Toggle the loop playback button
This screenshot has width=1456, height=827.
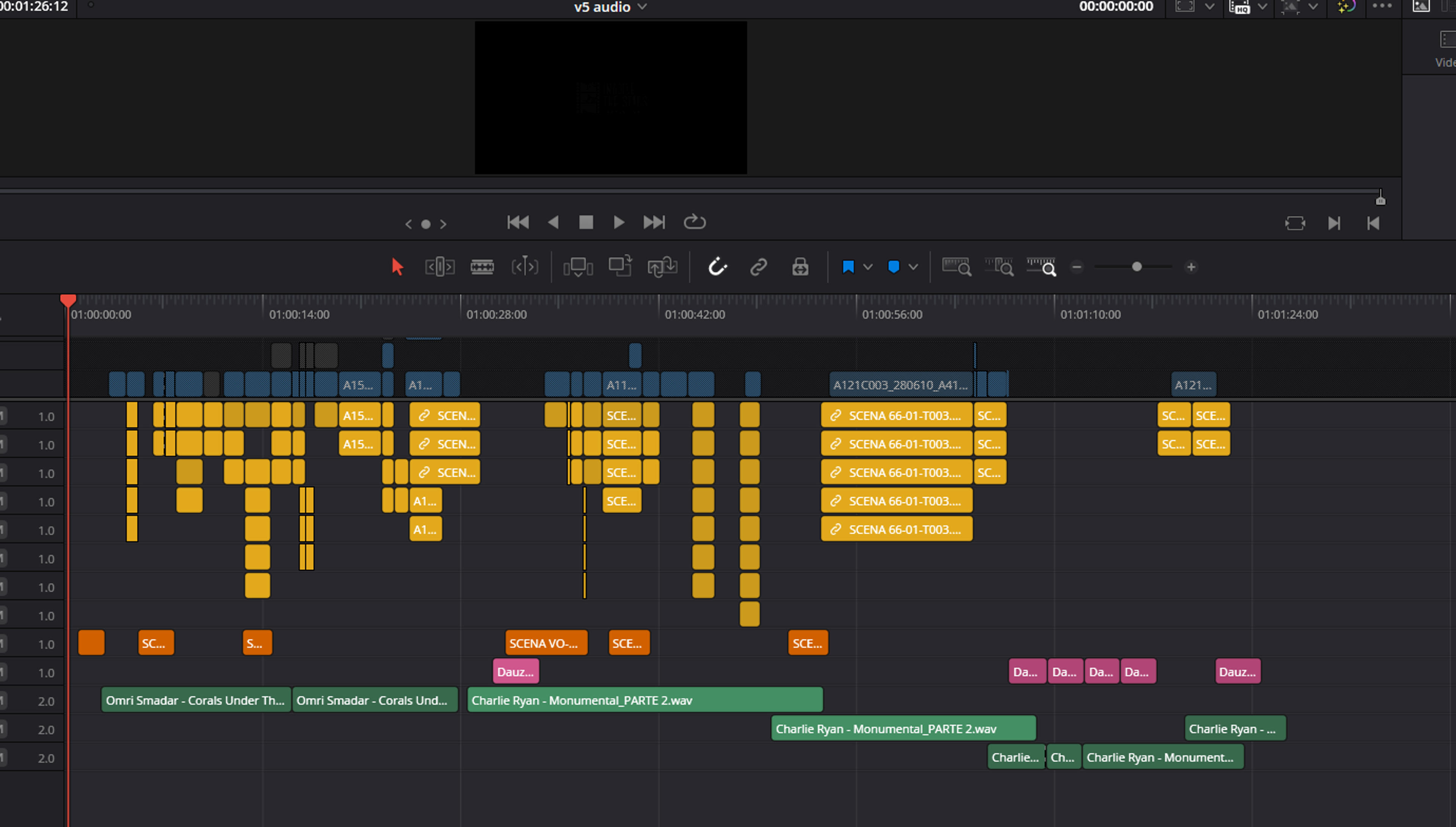[694, 221]
